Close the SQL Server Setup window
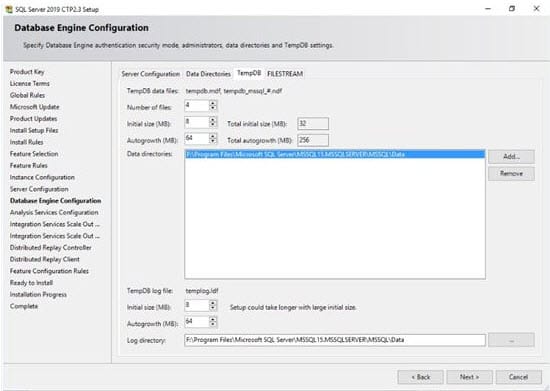Image resolution: width=550 pixels, height=391 pixels. (x=536, y=9)
